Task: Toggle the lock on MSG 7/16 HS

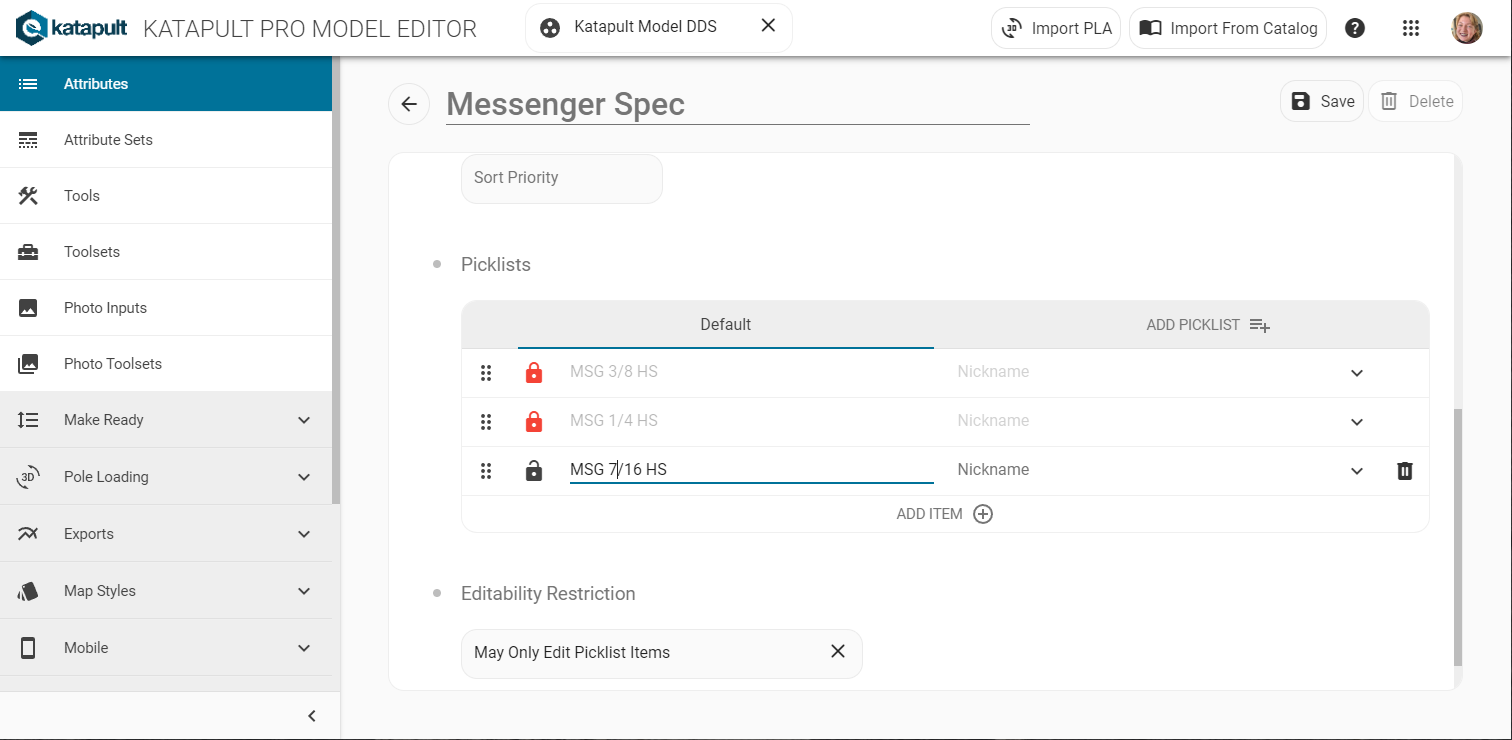Action: [534, 471]
